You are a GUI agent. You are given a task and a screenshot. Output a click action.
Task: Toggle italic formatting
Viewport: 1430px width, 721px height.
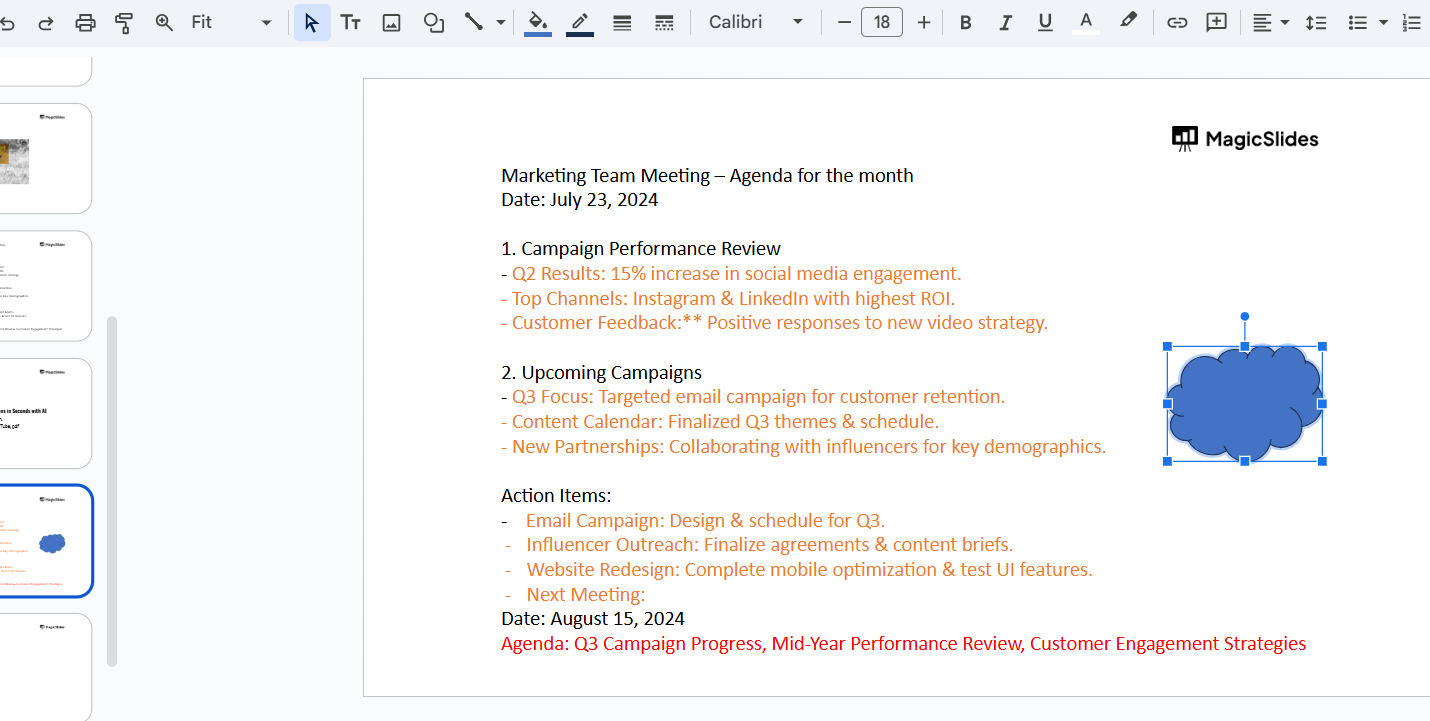1005,22
